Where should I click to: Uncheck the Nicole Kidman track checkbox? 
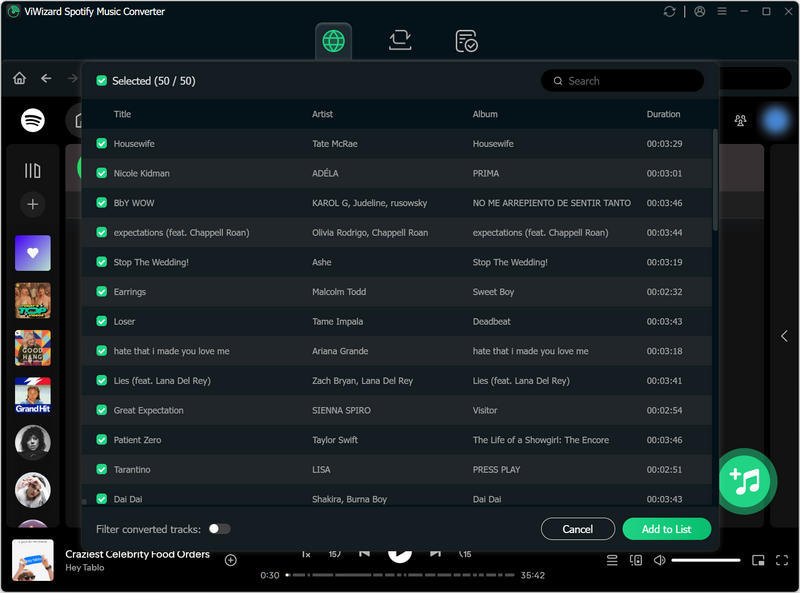[x=102, y=173]
